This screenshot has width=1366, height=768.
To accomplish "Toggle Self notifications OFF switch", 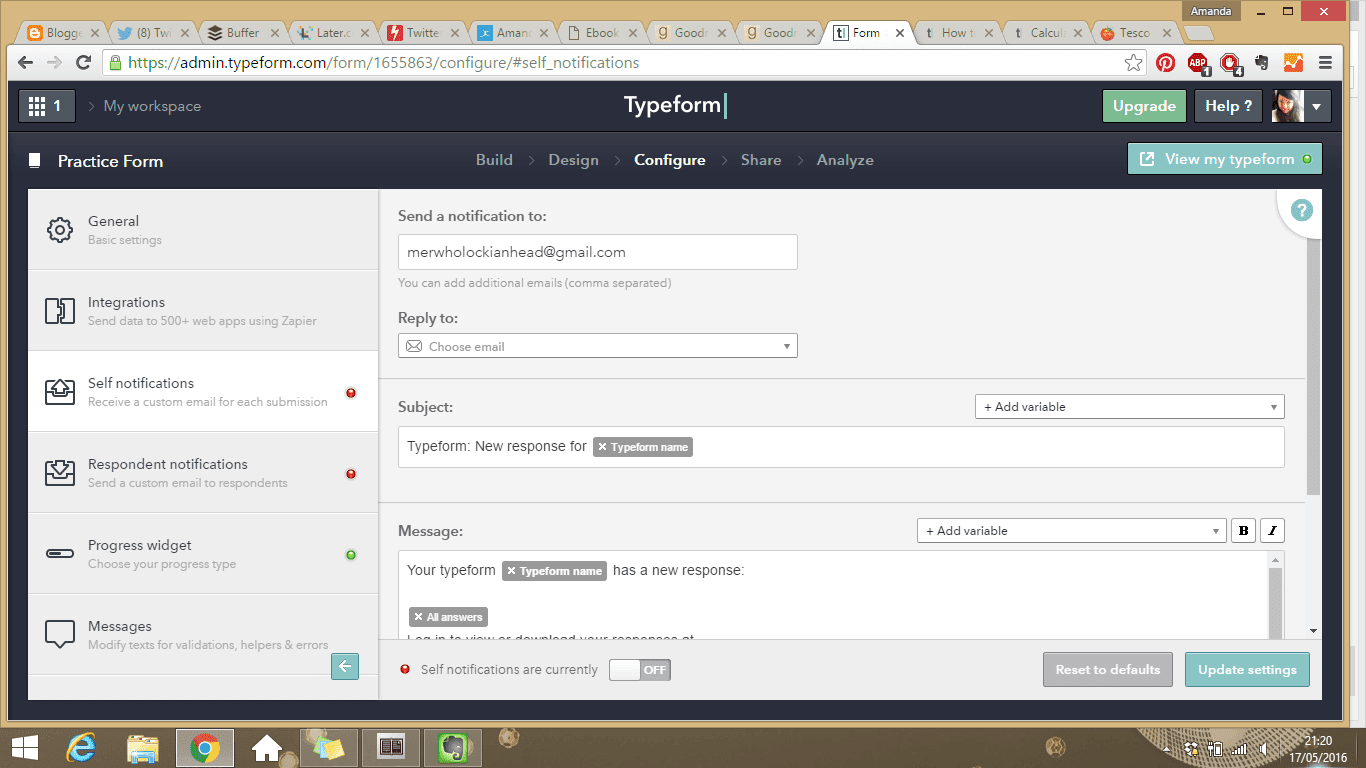I will (x=640, y=670).
